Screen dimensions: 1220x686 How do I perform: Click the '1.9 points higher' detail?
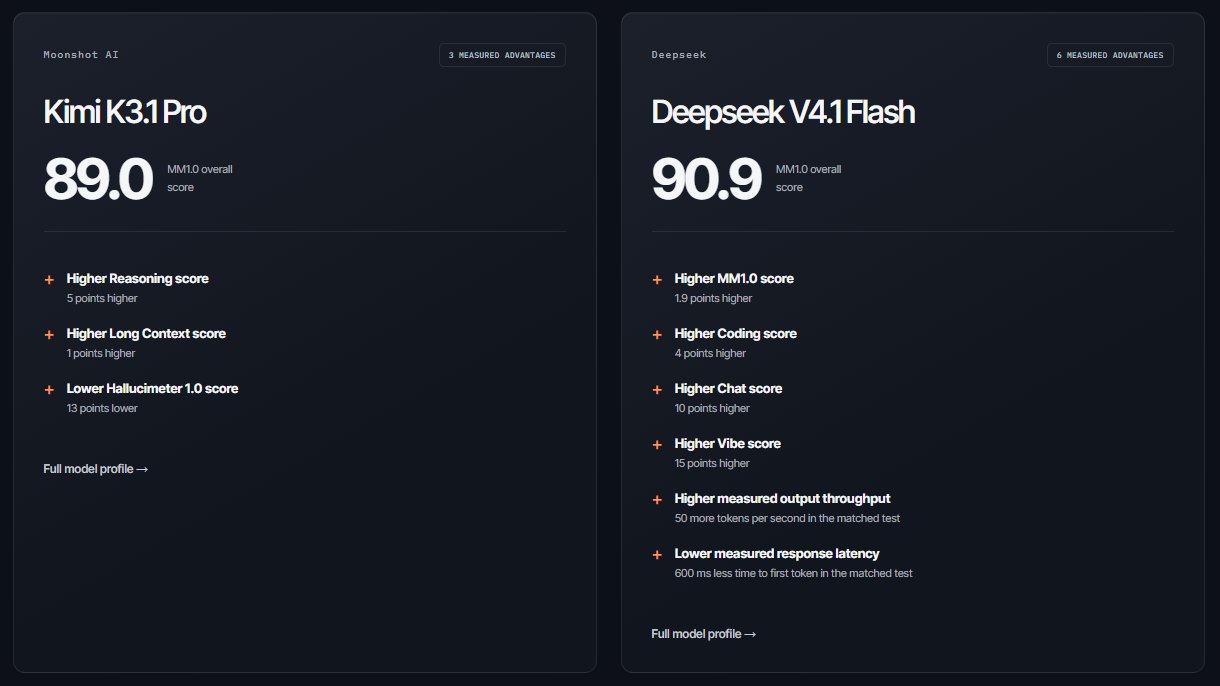click(713, 299)
